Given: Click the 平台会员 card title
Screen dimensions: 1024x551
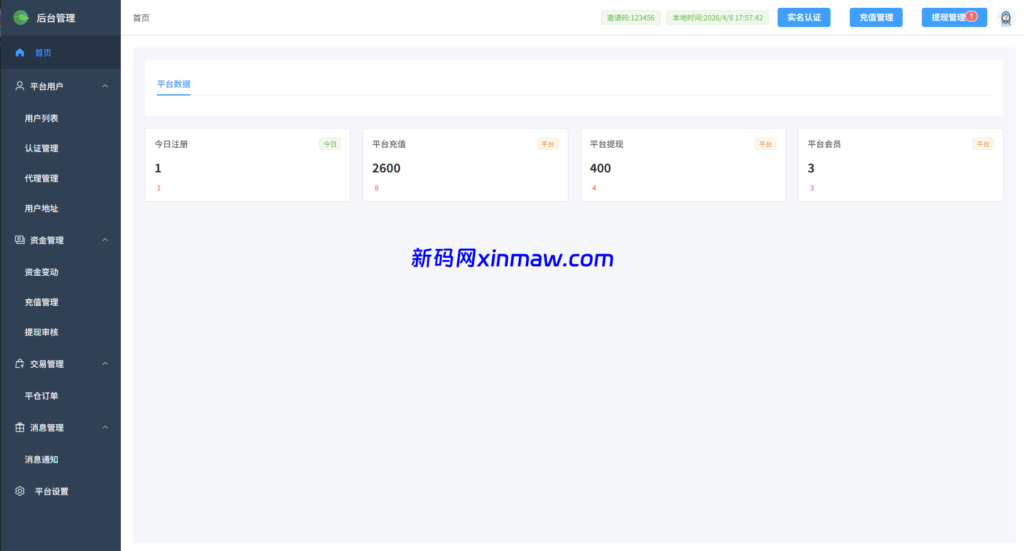Looking at the screenshot, I should 824,144.
